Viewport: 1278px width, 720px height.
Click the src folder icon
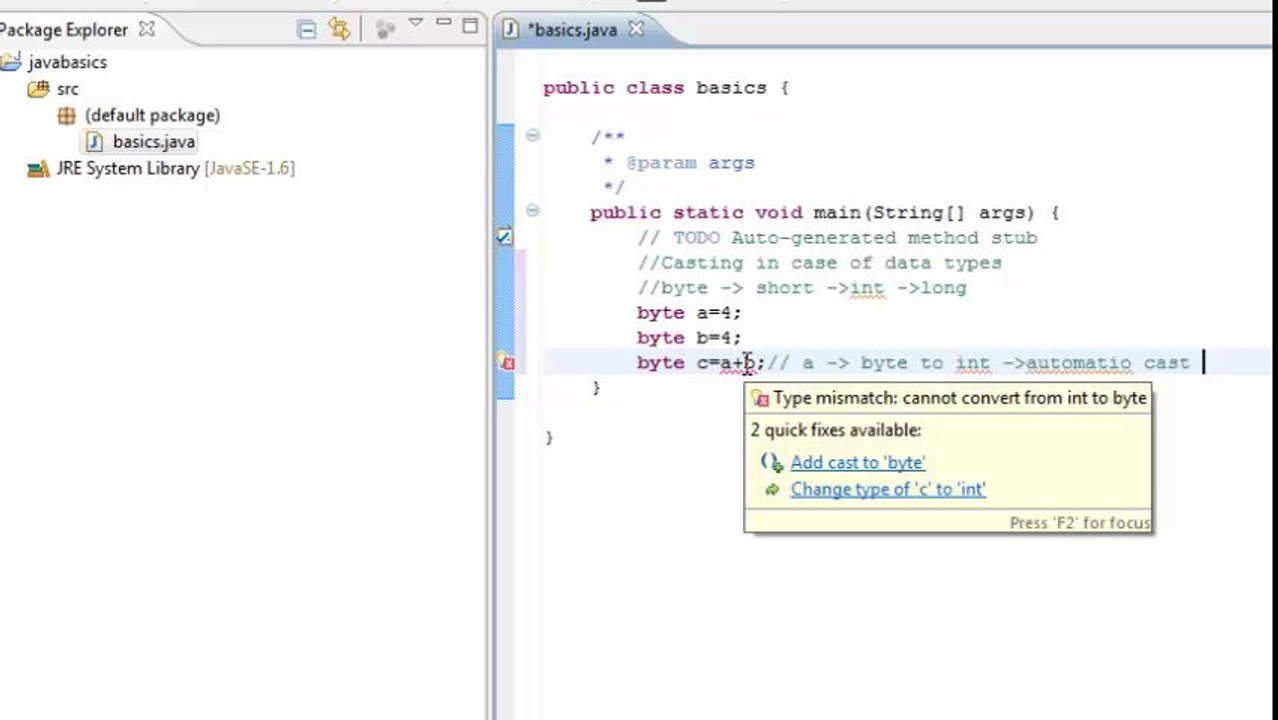tap(39, 89)
